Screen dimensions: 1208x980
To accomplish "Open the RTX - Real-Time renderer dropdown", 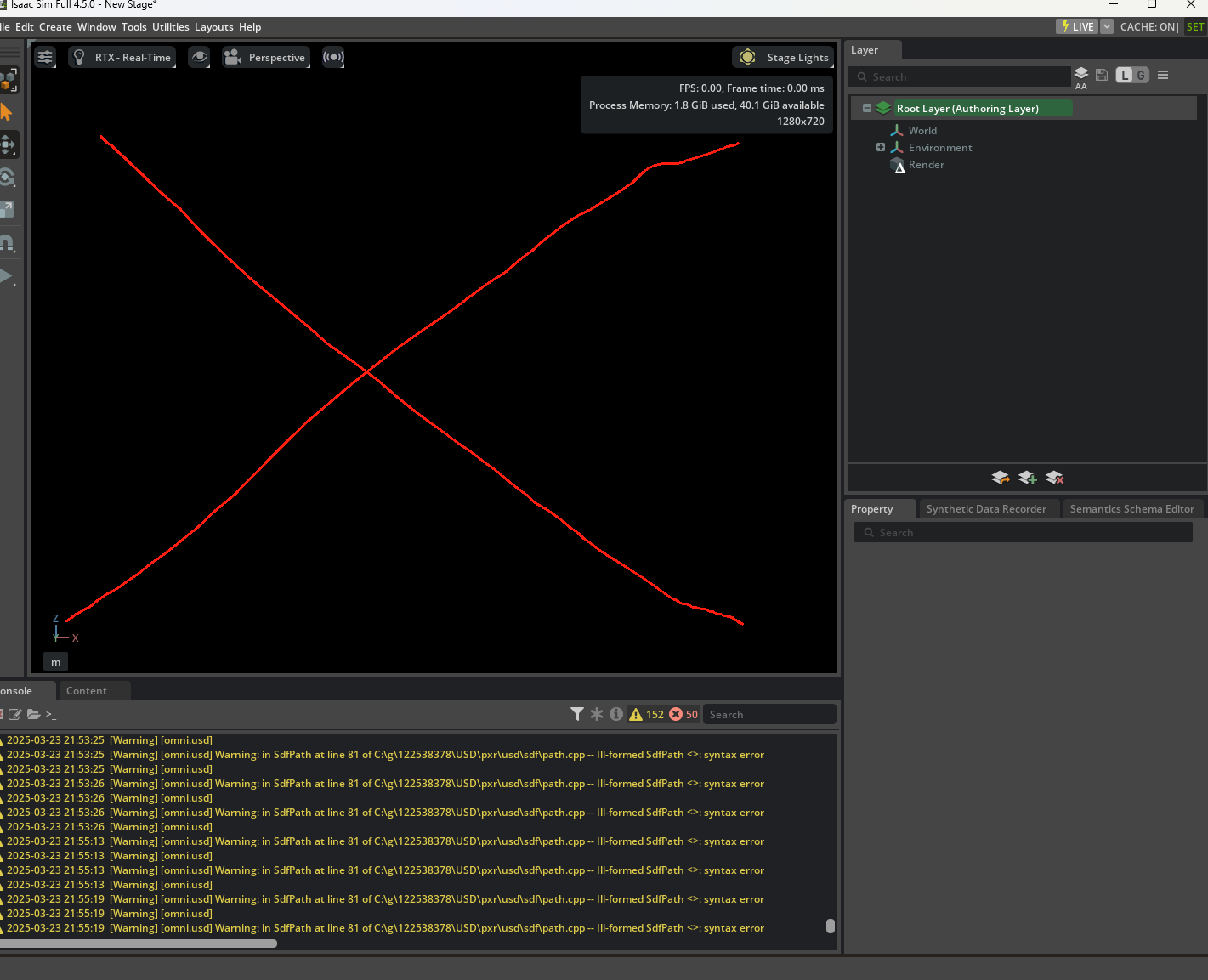I will point(122,57).
